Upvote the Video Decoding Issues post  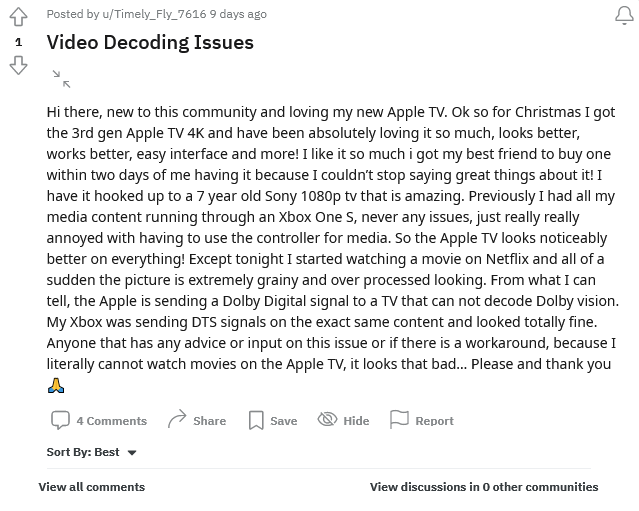(x=18, y=17)
